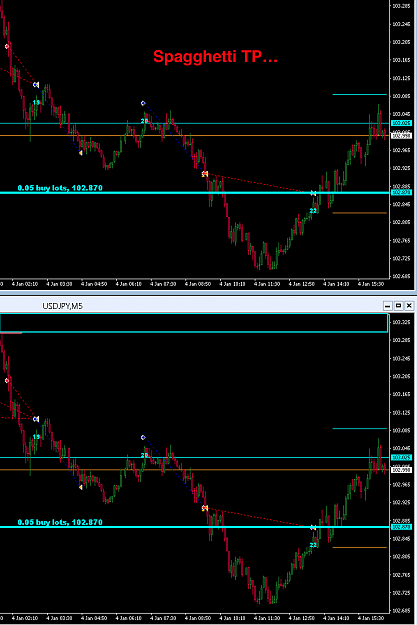The image size is (417, 625).
Task: Select '0.05 buy lots, 102.870' label in USDJPY,M5 window
Action: click(60, 522)
